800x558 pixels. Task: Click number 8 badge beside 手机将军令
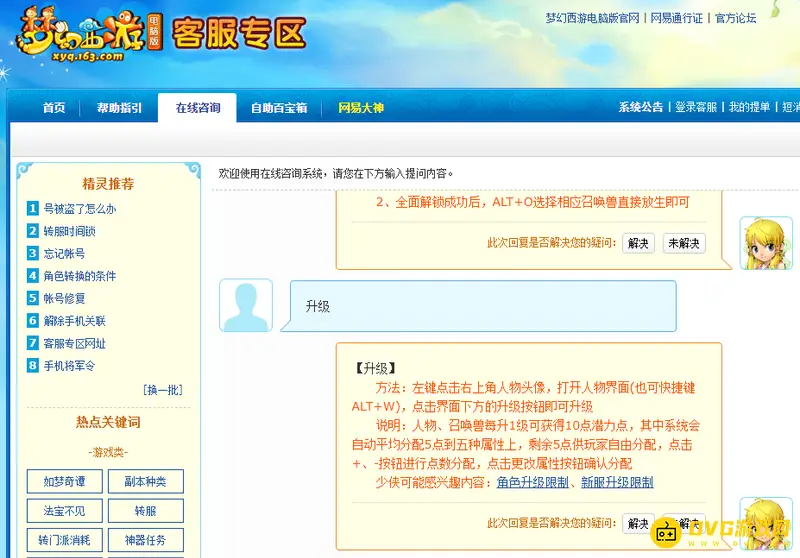tap(33, 365)
